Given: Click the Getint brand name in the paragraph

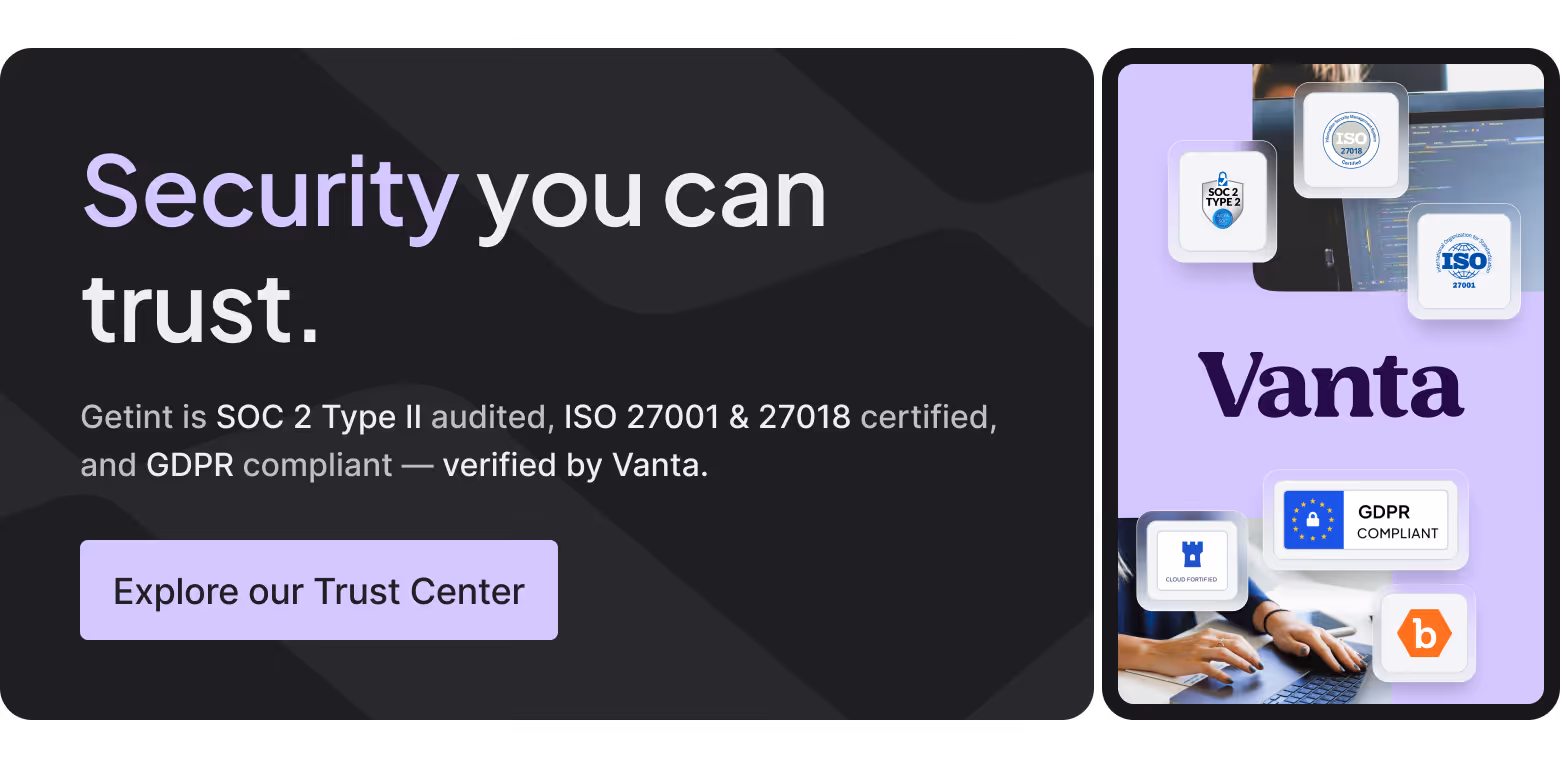Looking at the screenshot, I should pyautogui.click(x=131, y=416).
